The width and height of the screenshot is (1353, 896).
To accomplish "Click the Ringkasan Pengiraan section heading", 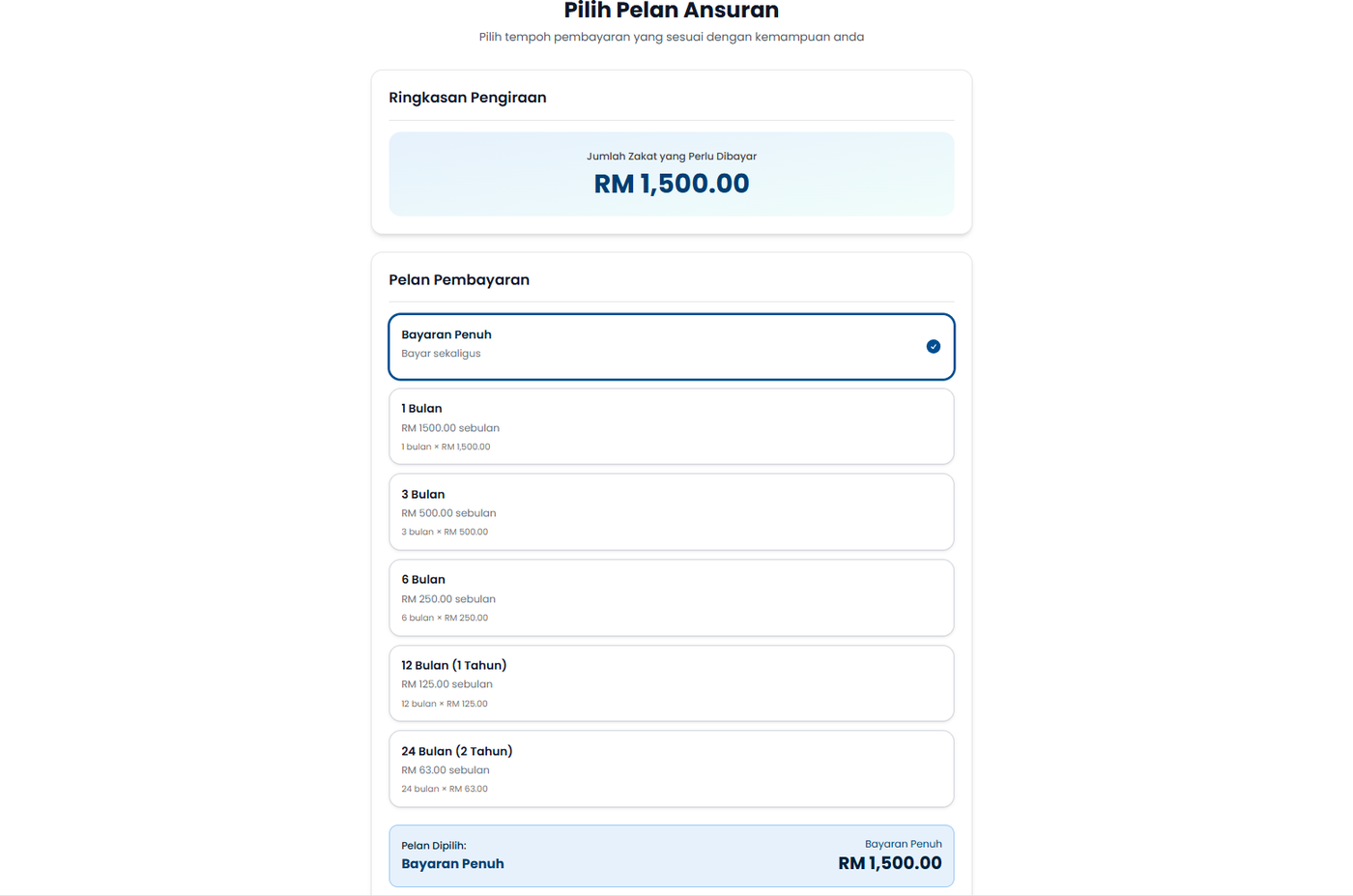I will 468,98.
